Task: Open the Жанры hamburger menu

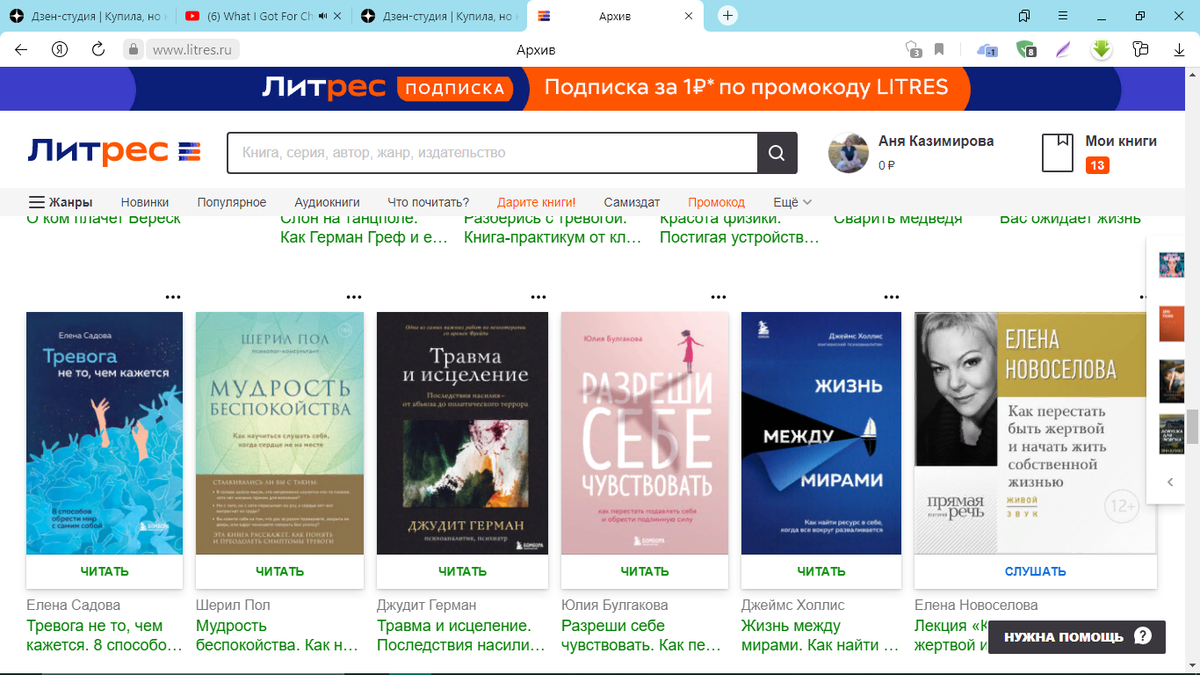Action: coord(60,202)
